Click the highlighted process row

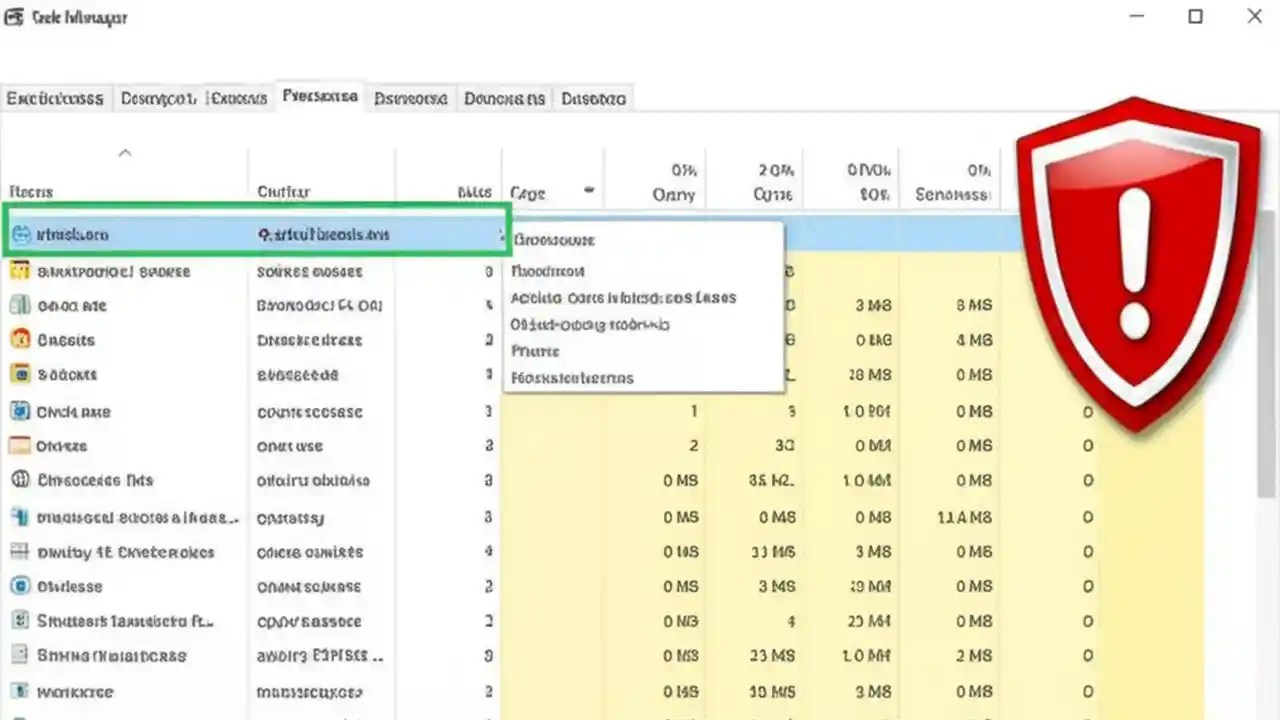point(250,234)
